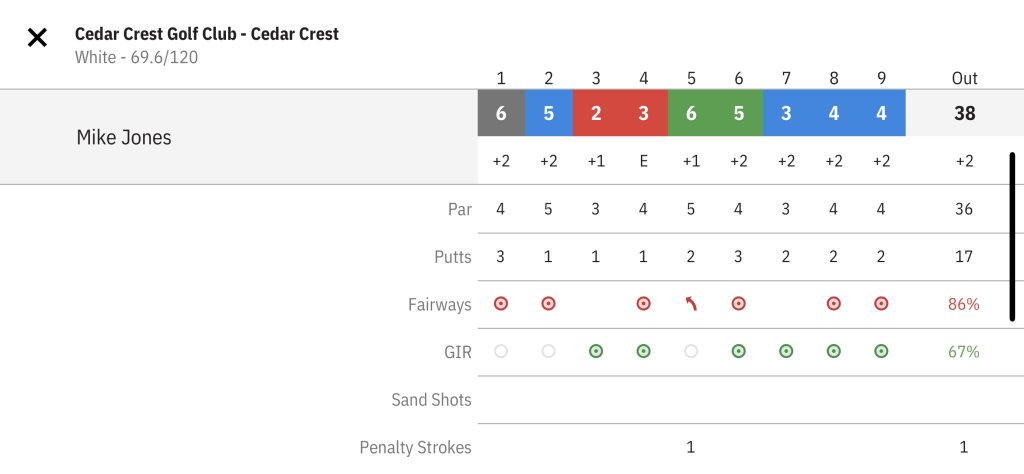Click the missed-left fairway arrow on hole 5
Screen dimensions: 1024x474
pyautogui.click(x=691, y=304)
